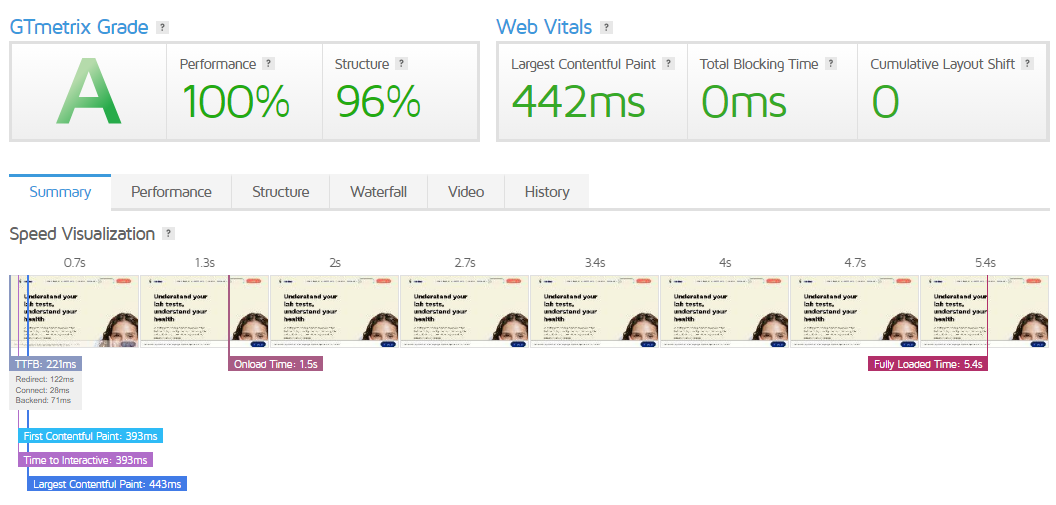The image size is (1056, 505).
Task: Click the Largest Contentful Paint label text
Action: 583,65
